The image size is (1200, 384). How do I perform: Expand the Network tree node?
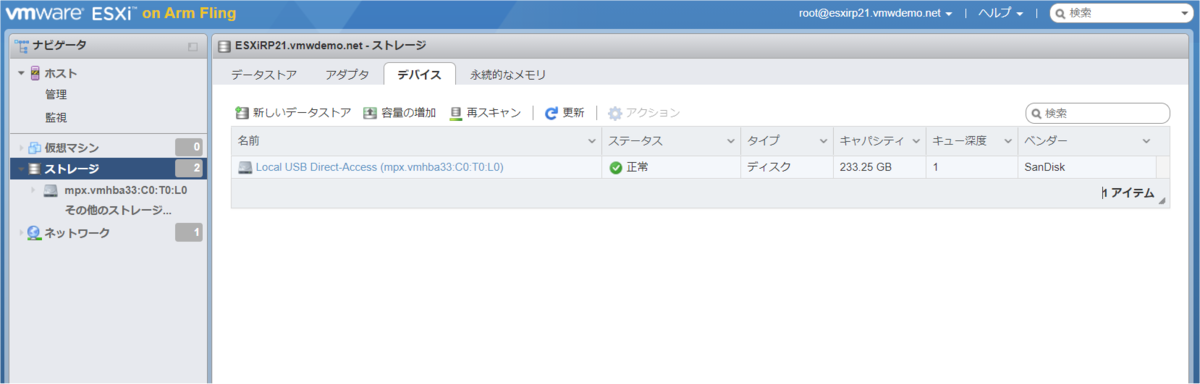click(20, 233)
